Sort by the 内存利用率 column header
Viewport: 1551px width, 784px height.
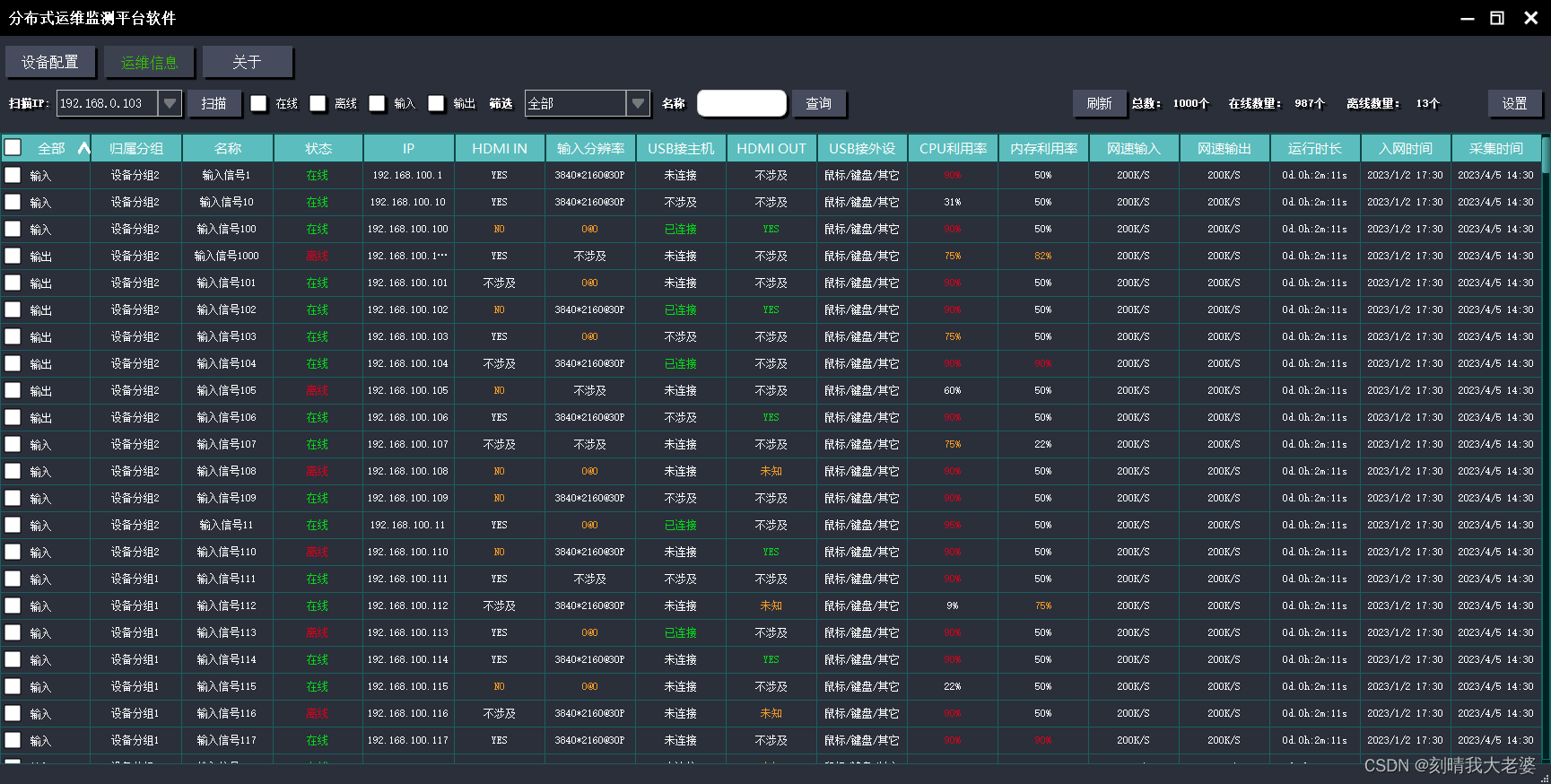tap(1043, 148)
